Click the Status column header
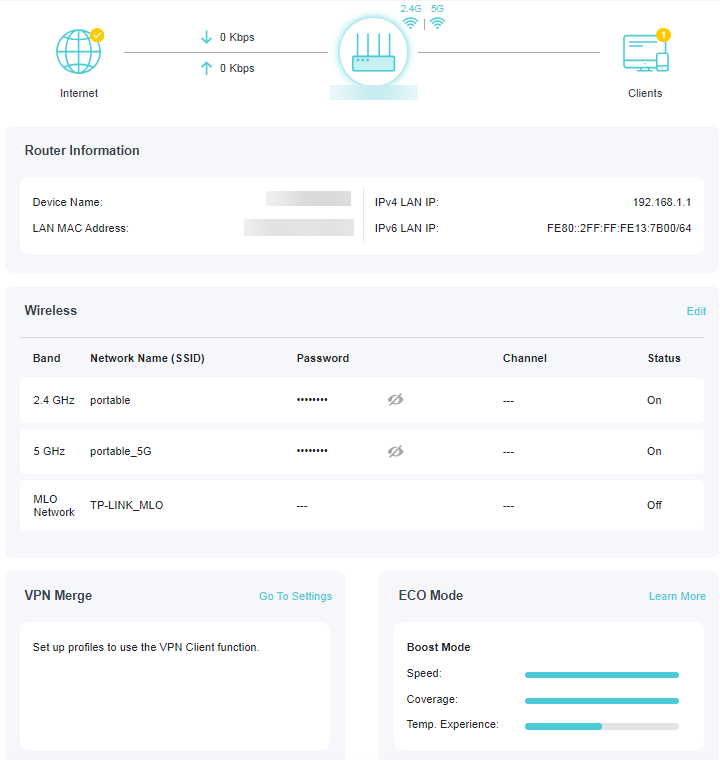The height and width of the screenshot is (760, 720). tap(664, 358)
